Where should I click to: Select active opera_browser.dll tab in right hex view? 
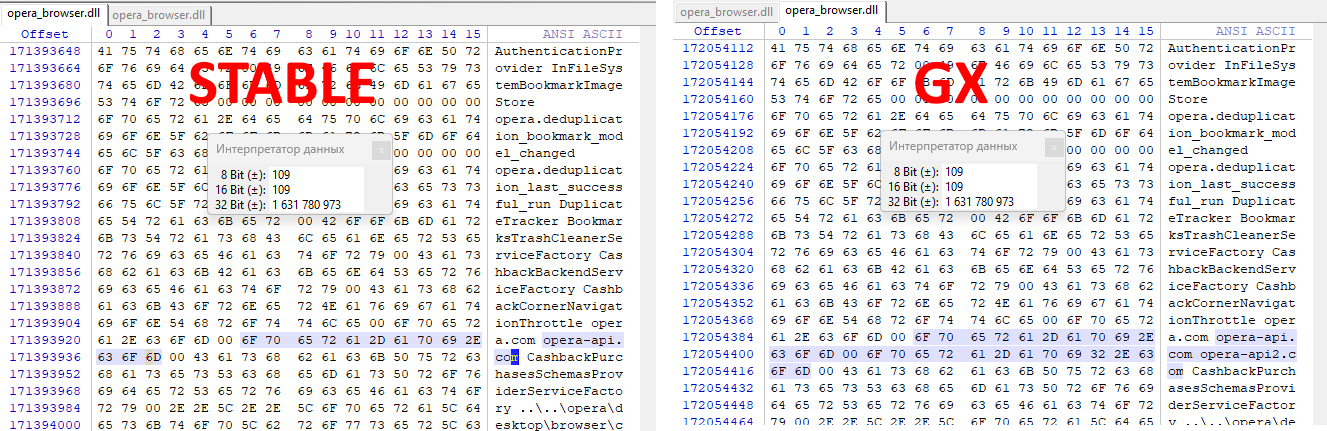831,11
